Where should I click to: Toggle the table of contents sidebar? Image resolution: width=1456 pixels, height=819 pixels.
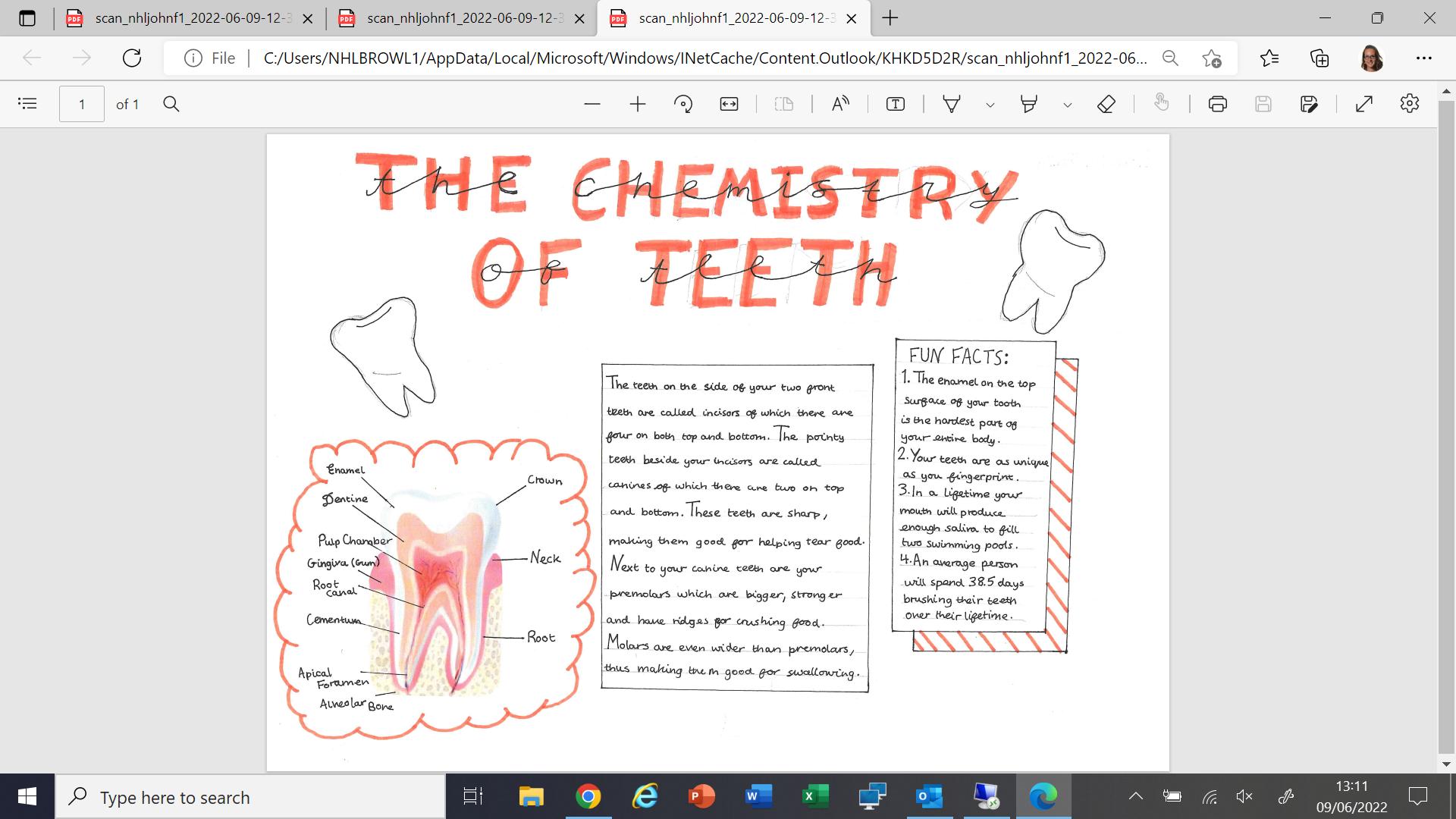coord(27,104)
